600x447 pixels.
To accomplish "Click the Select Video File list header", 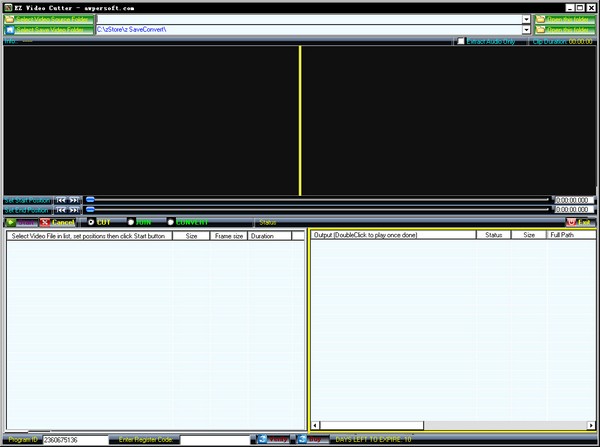I will (90, 236).
